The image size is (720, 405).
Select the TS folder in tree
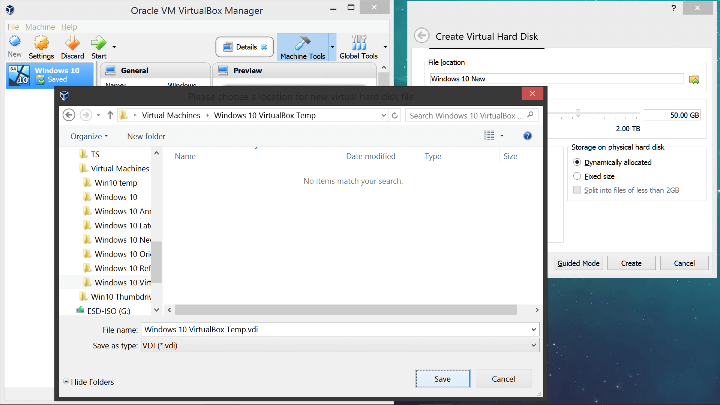point(90,154)
